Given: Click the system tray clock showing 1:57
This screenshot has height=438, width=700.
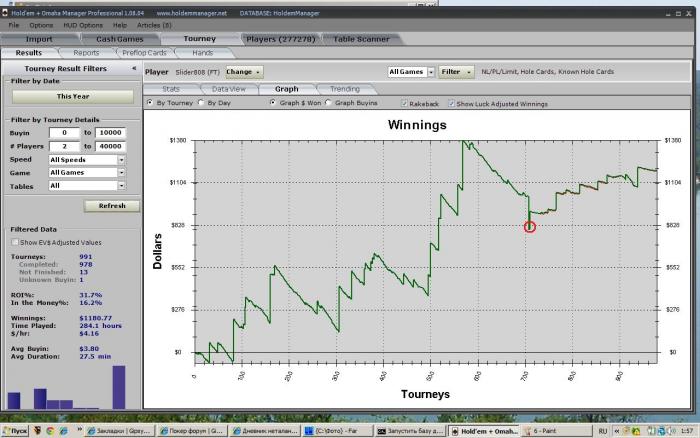Looking at the screenshot, I should (x=687, y=431).
